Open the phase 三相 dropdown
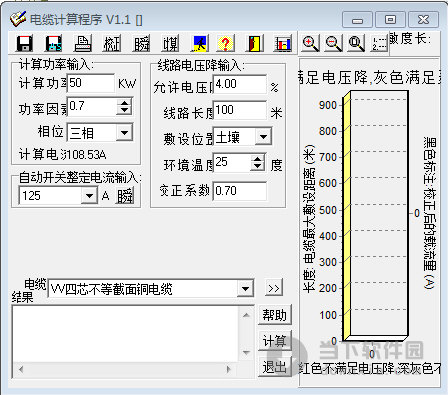The width and height of the screenshot is (448, 395). pyautogui.click(x=124, y=133)
